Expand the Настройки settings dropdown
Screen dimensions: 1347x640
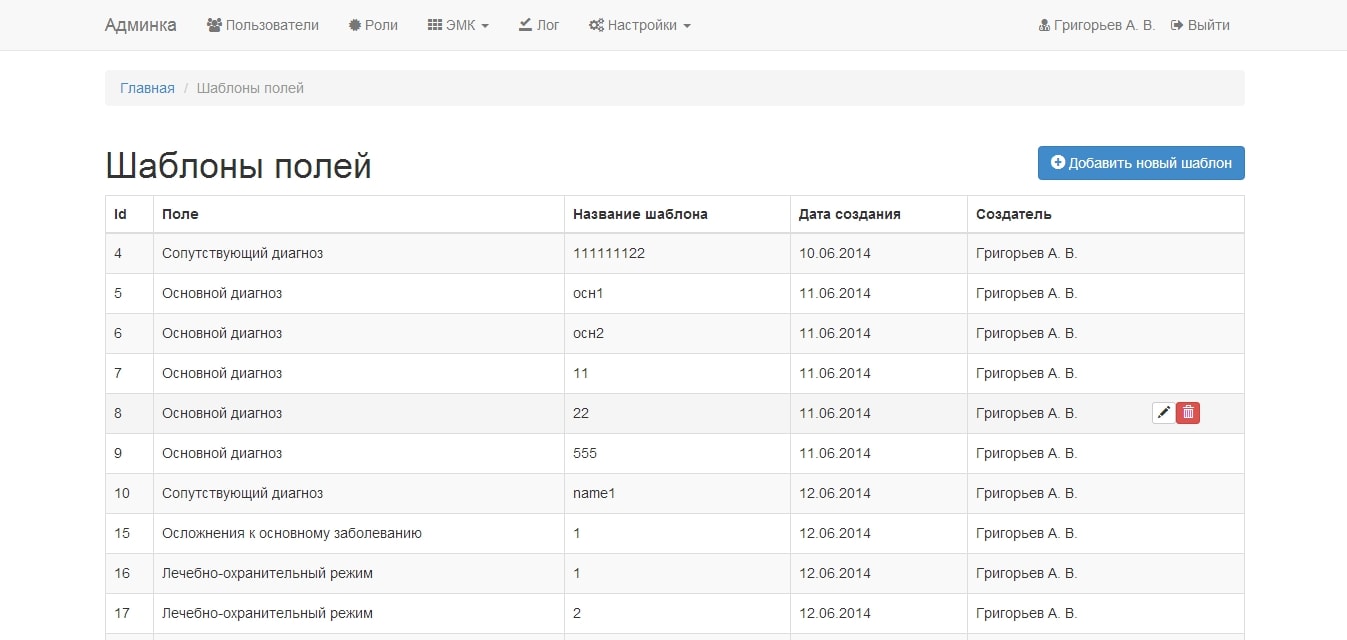click(x=640, y=25)
